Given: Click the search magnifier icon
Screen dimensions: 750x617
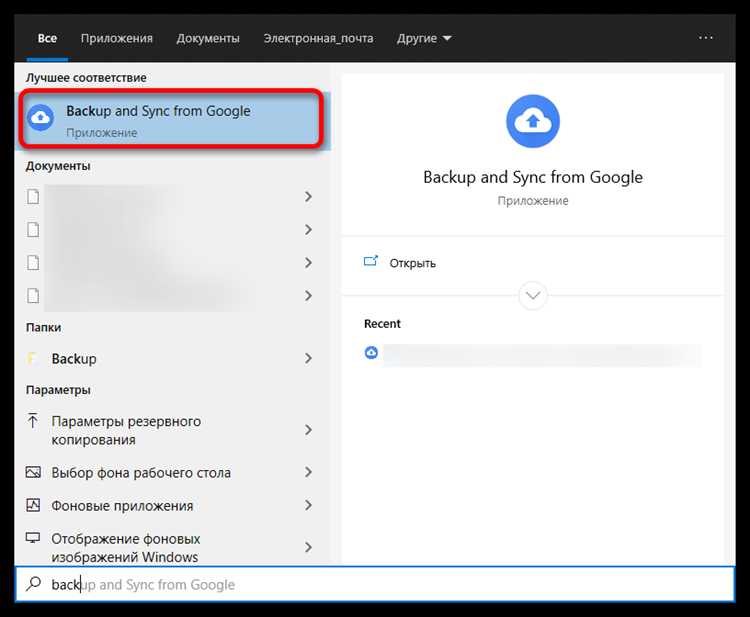Looking at the screenshot, I should pyautogui.click(x=33, y=584).
